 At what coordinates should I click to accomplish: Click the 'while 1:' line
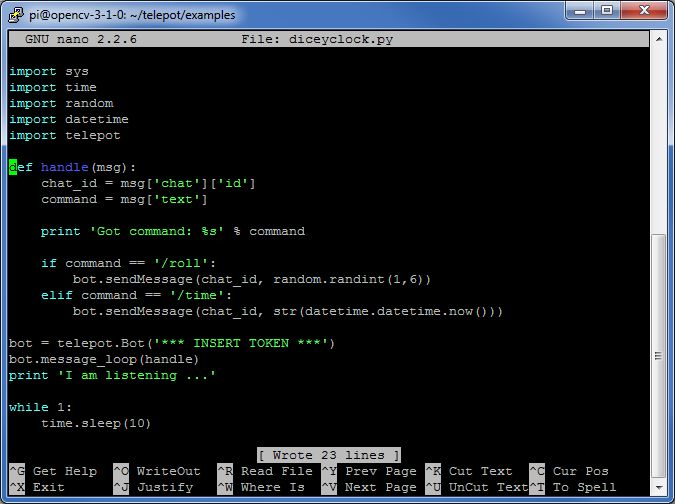tap(40, 407)
